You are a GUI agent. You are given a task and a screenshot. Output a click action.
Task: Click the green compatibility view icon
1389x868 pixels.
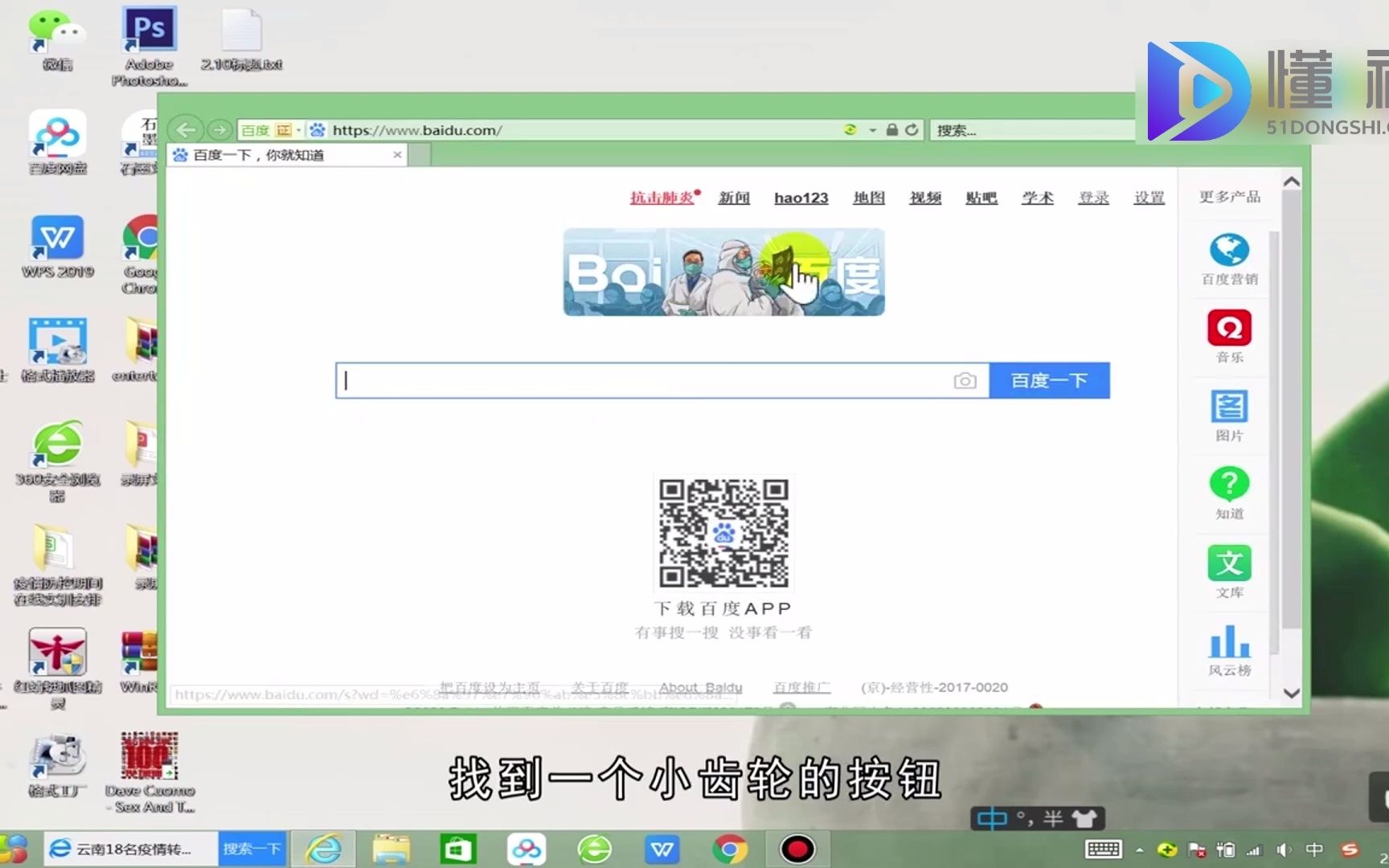(x=850, y=129)
